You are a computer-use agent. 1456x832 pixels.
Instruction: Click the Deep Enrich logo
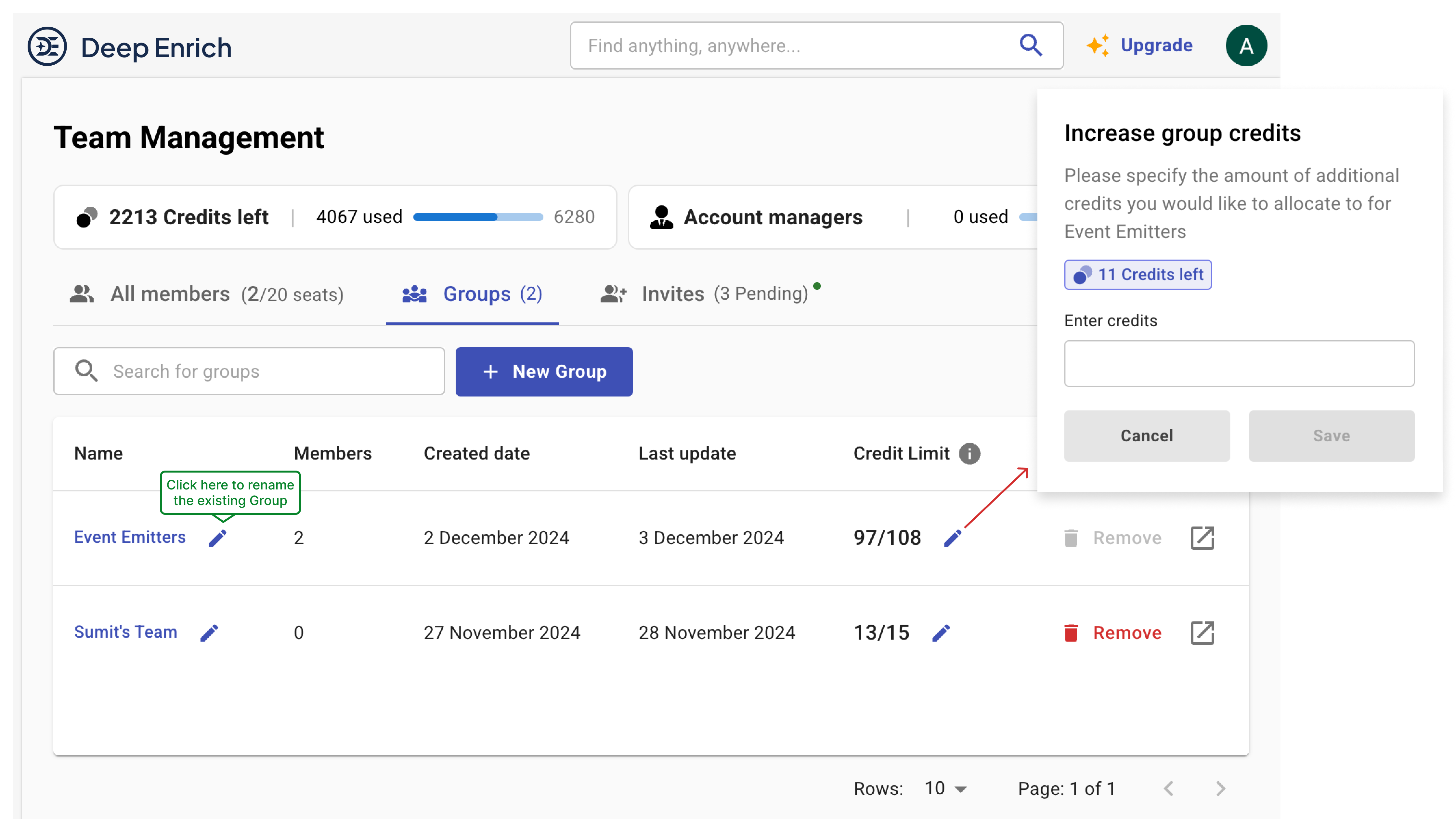[x=47, y=46]
